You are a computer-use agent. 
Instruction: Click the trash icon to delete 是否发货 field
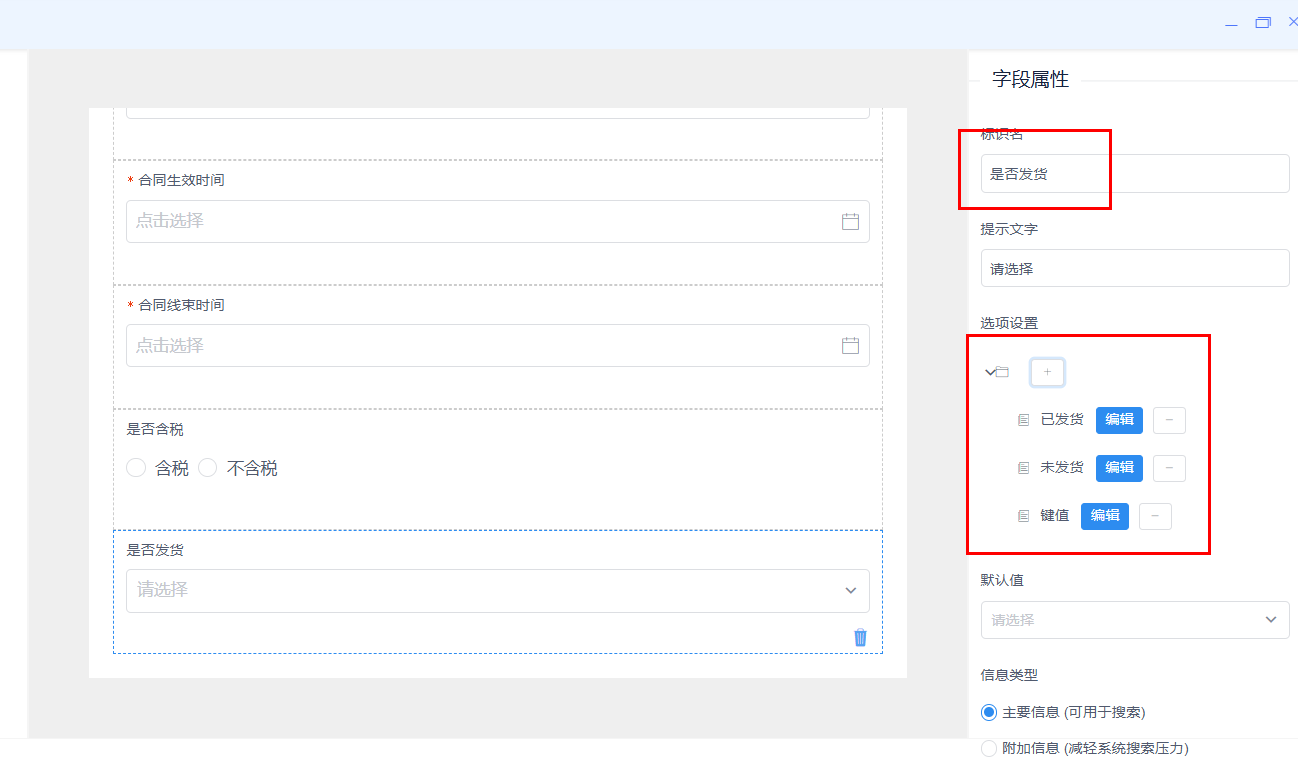tap(860, 637)
